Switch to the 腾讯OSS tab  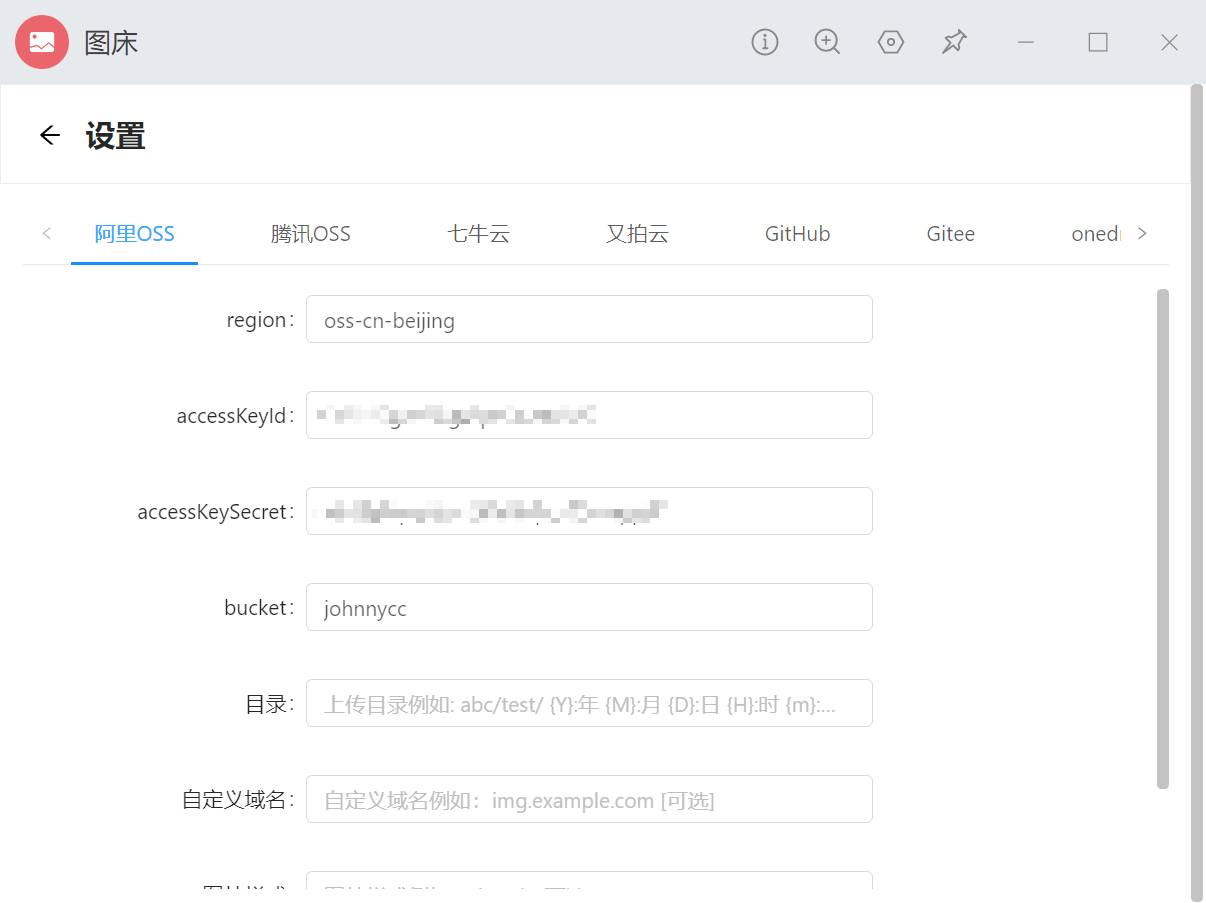(311, 234)
